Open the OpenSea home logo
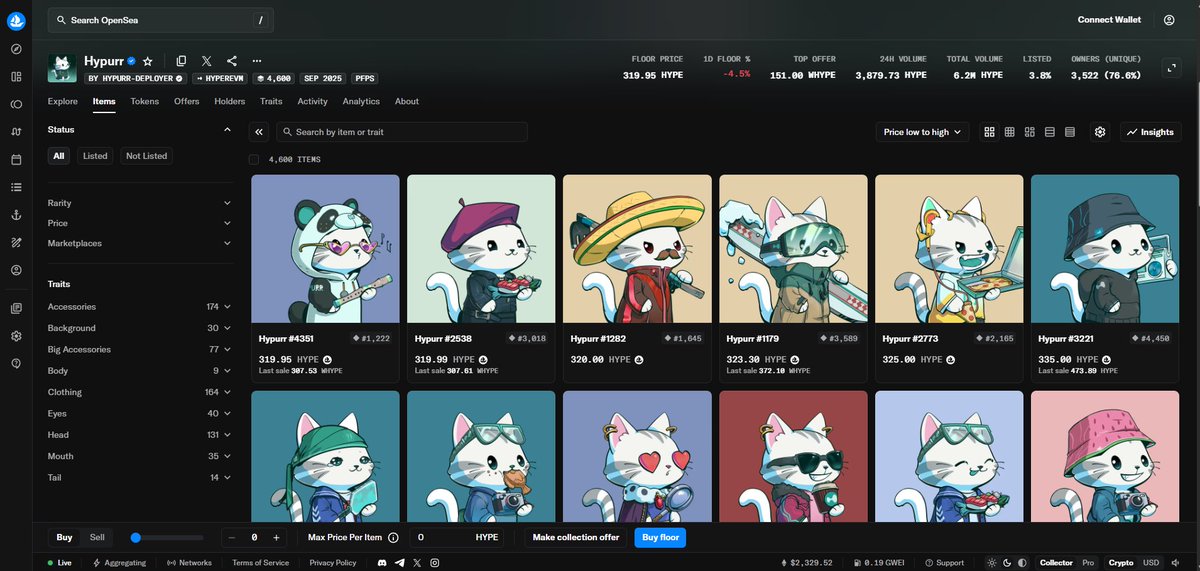This screenshot has height=571, width=1200. coord(16,20)
